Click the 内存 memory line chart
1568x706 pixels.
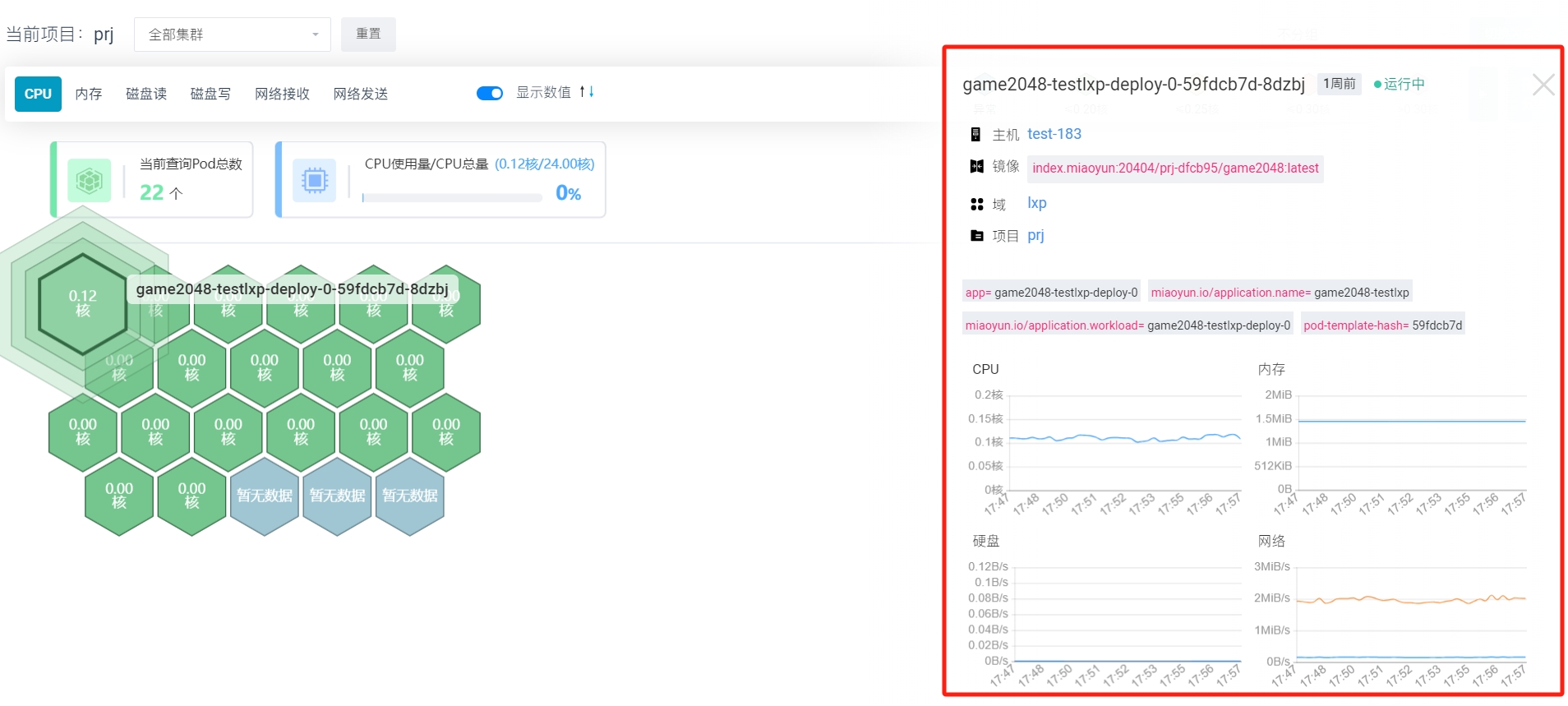click(1412, 442)
